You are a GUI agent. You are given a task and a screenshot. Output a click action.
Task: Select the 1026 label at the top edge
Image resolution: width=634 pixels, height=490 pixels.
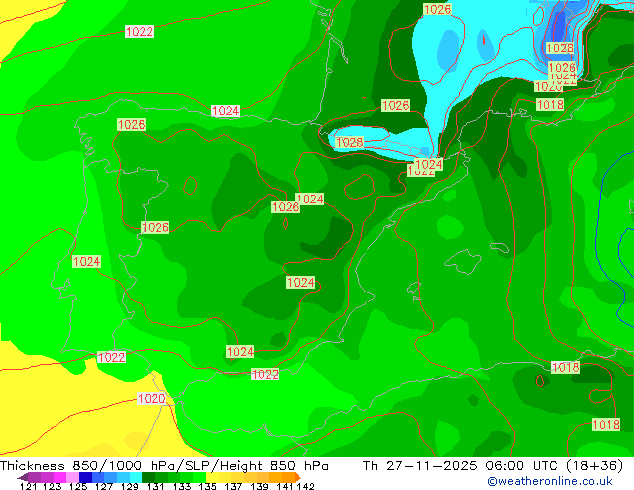point(437,9)
